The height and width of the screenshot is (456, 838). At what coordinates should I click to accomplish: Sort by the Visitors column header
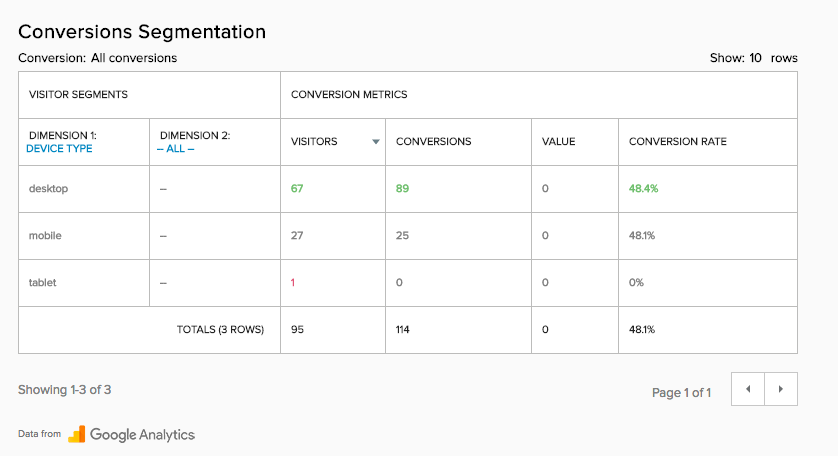[314, 142]
